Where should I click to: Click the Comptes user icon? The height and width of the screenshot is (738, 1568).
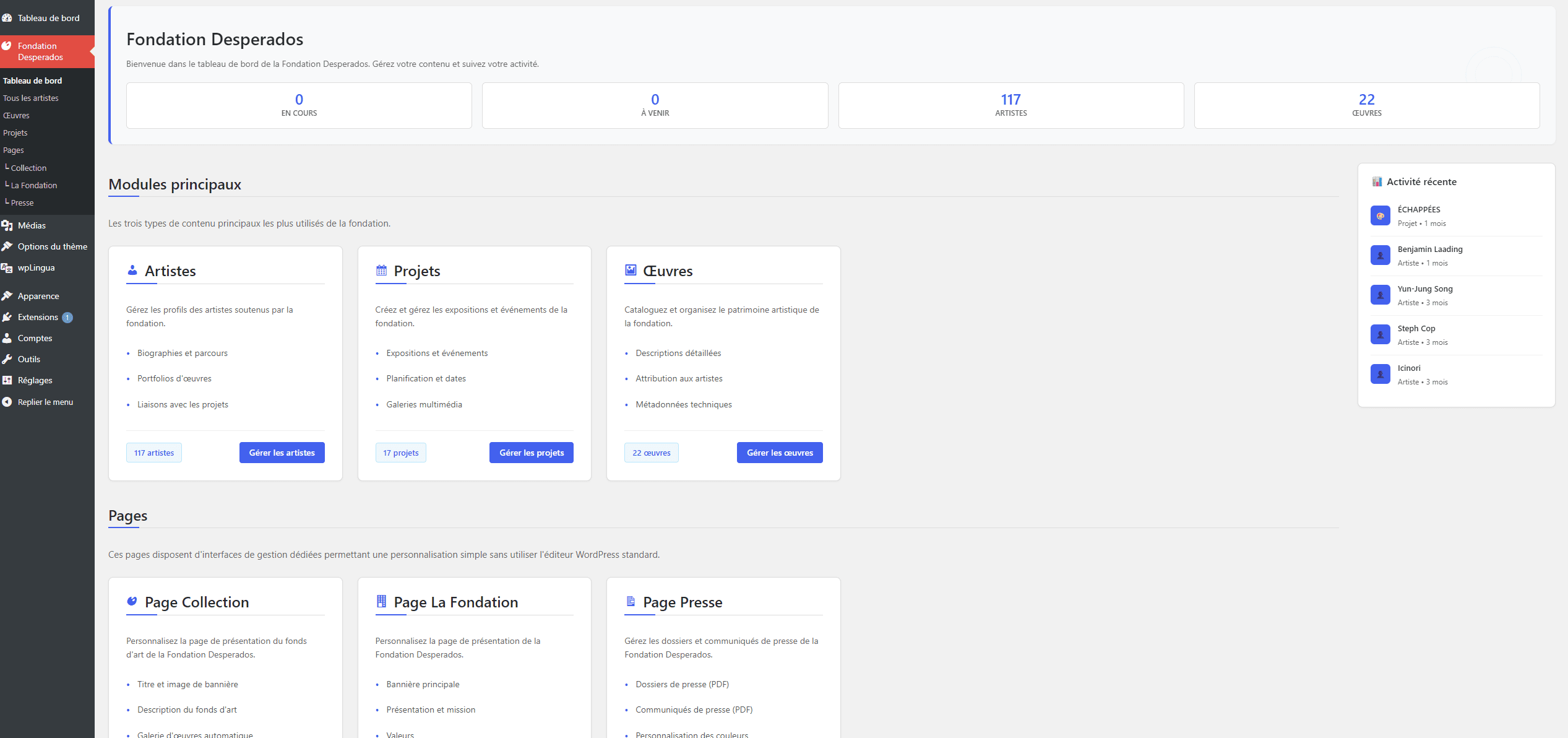7,338
